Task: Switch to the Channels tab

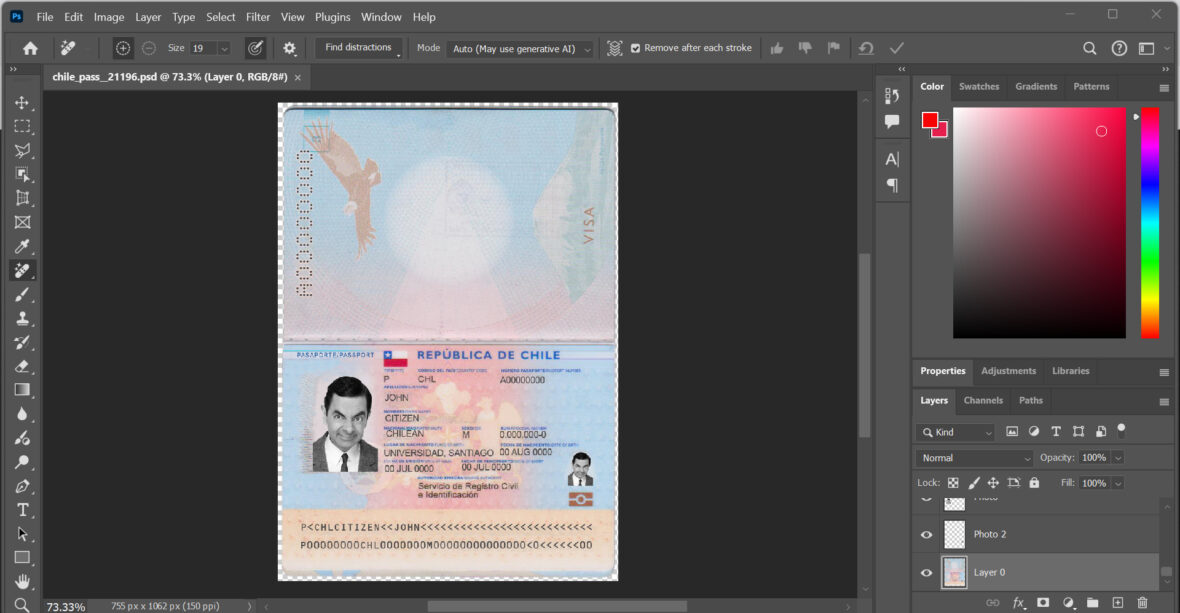Action: (x=983, y=400)
